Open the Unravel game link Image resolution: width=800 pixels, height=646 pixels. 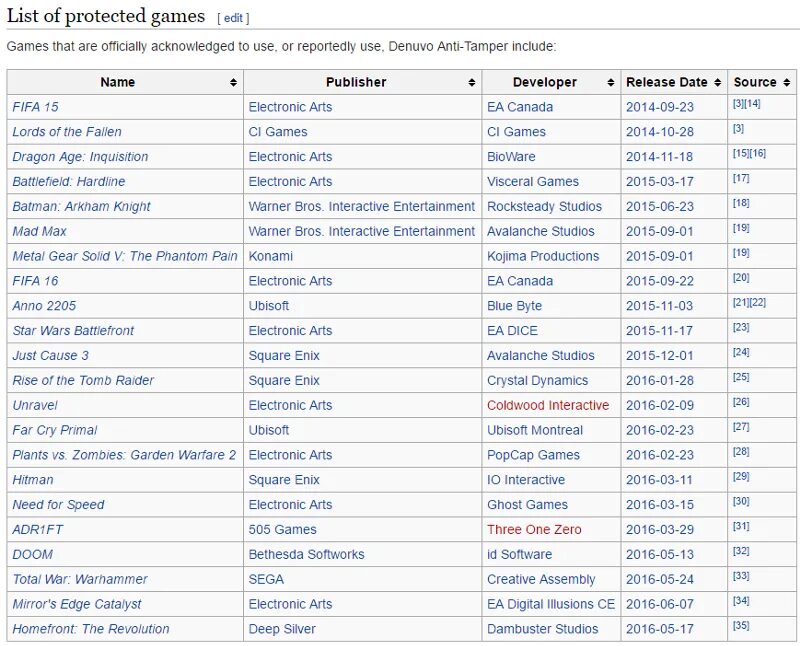(35, 405)
